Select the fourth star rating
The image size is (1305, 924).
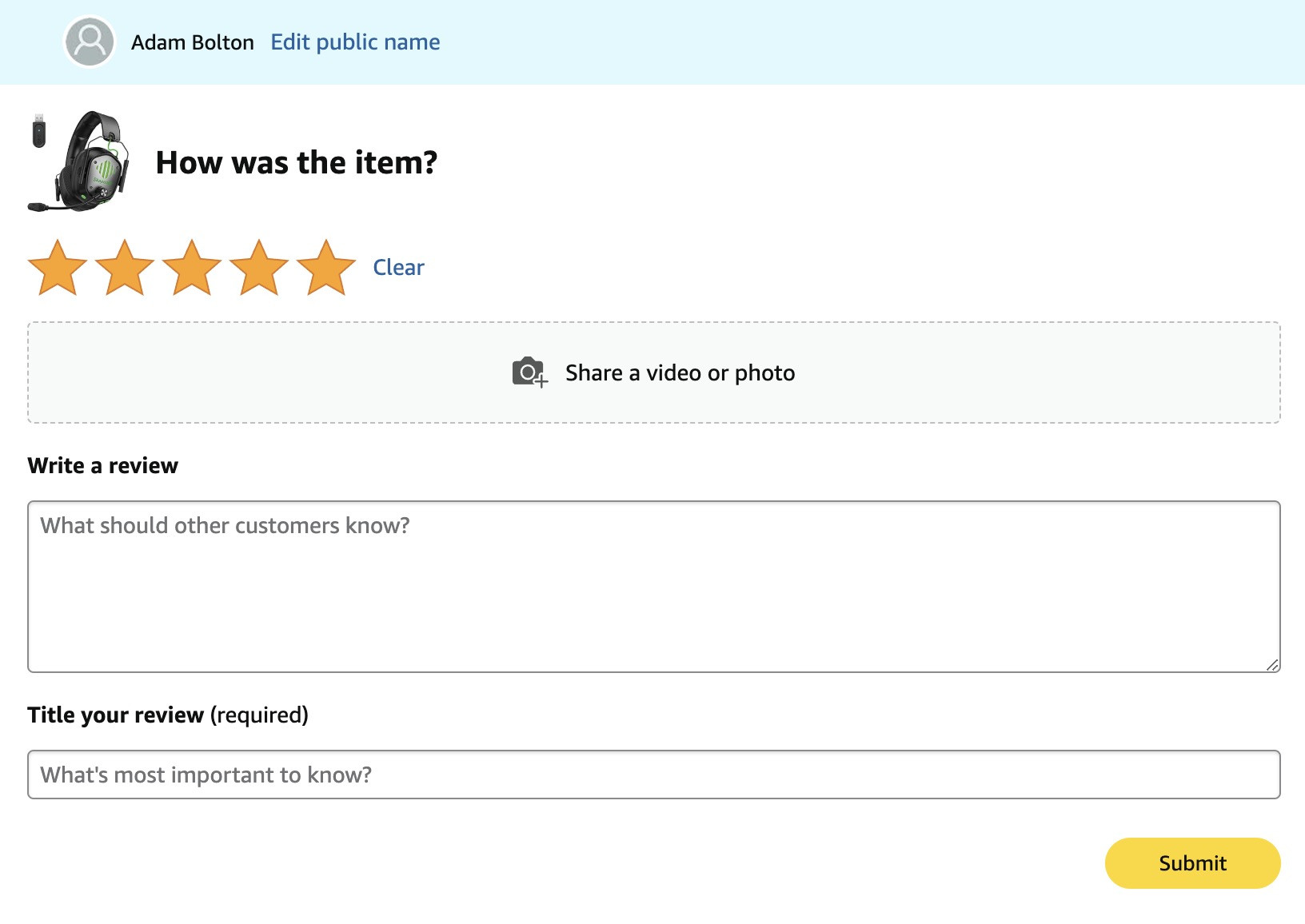coord(259,268)
